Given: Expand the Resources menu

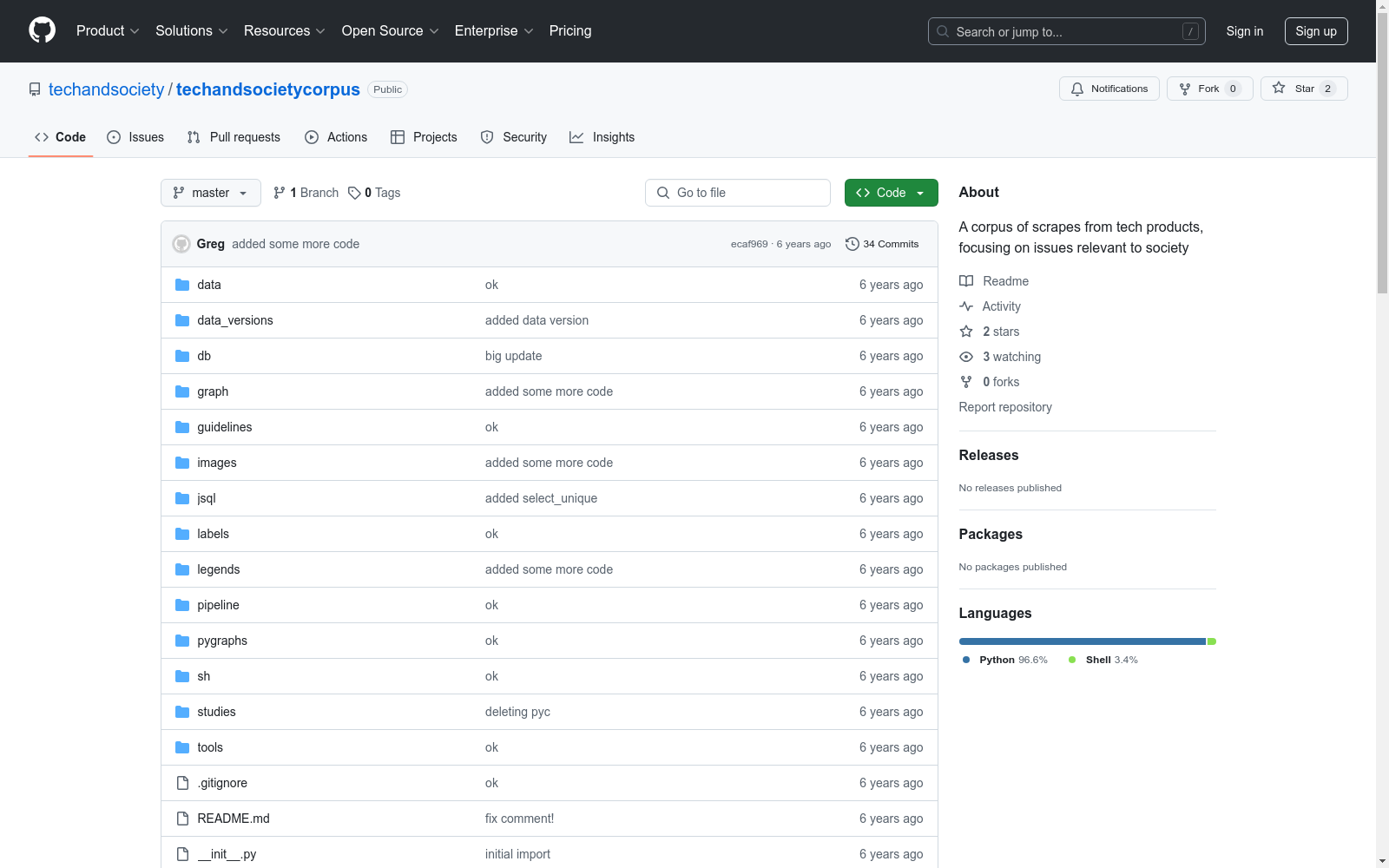Looking at the screenshot, I should tap(285, 31).
